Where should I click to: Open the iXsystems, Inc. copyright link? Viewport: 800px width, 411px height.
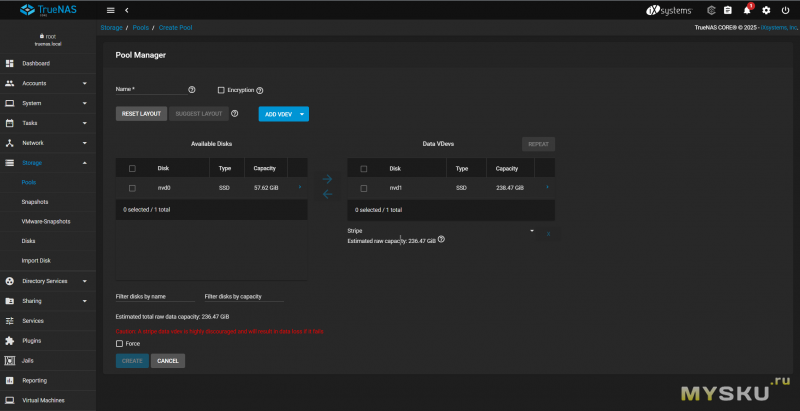coord(778,28)
